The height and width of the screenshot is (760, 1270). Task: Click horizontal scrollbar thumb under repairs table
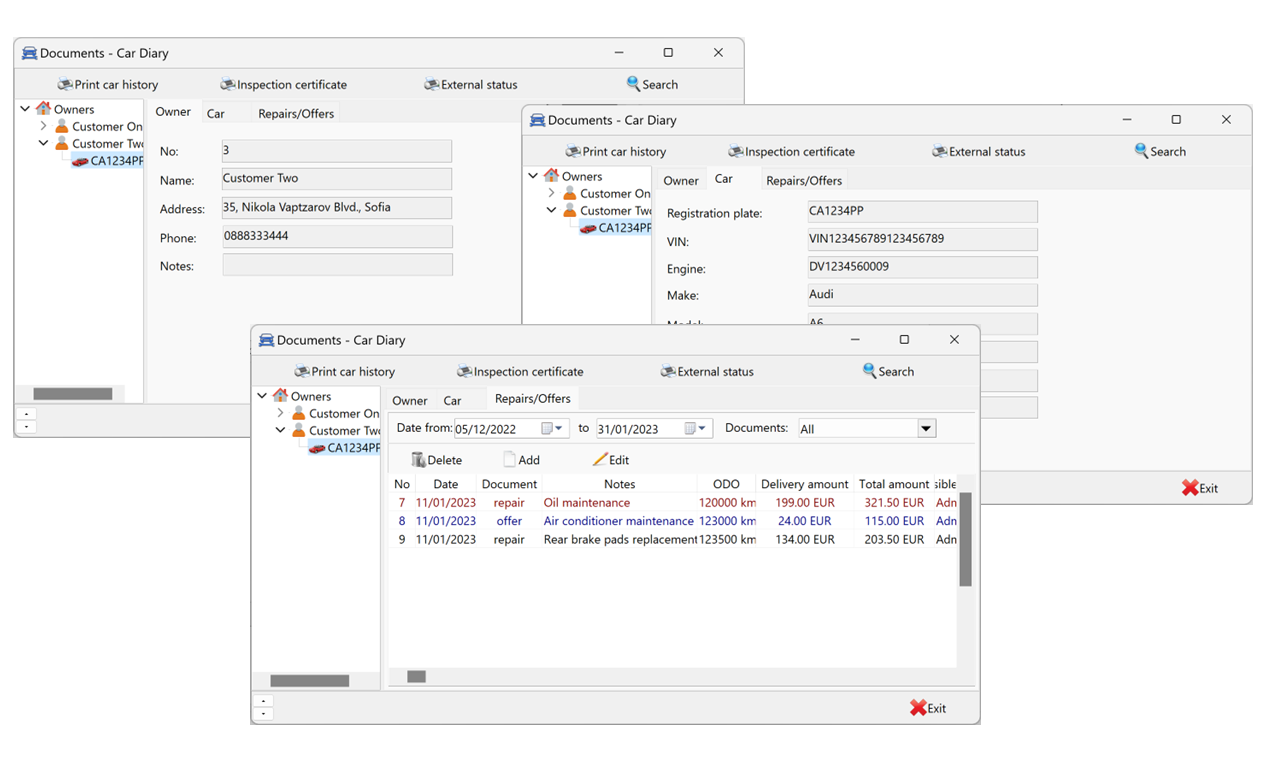click(x=416, y=677)
